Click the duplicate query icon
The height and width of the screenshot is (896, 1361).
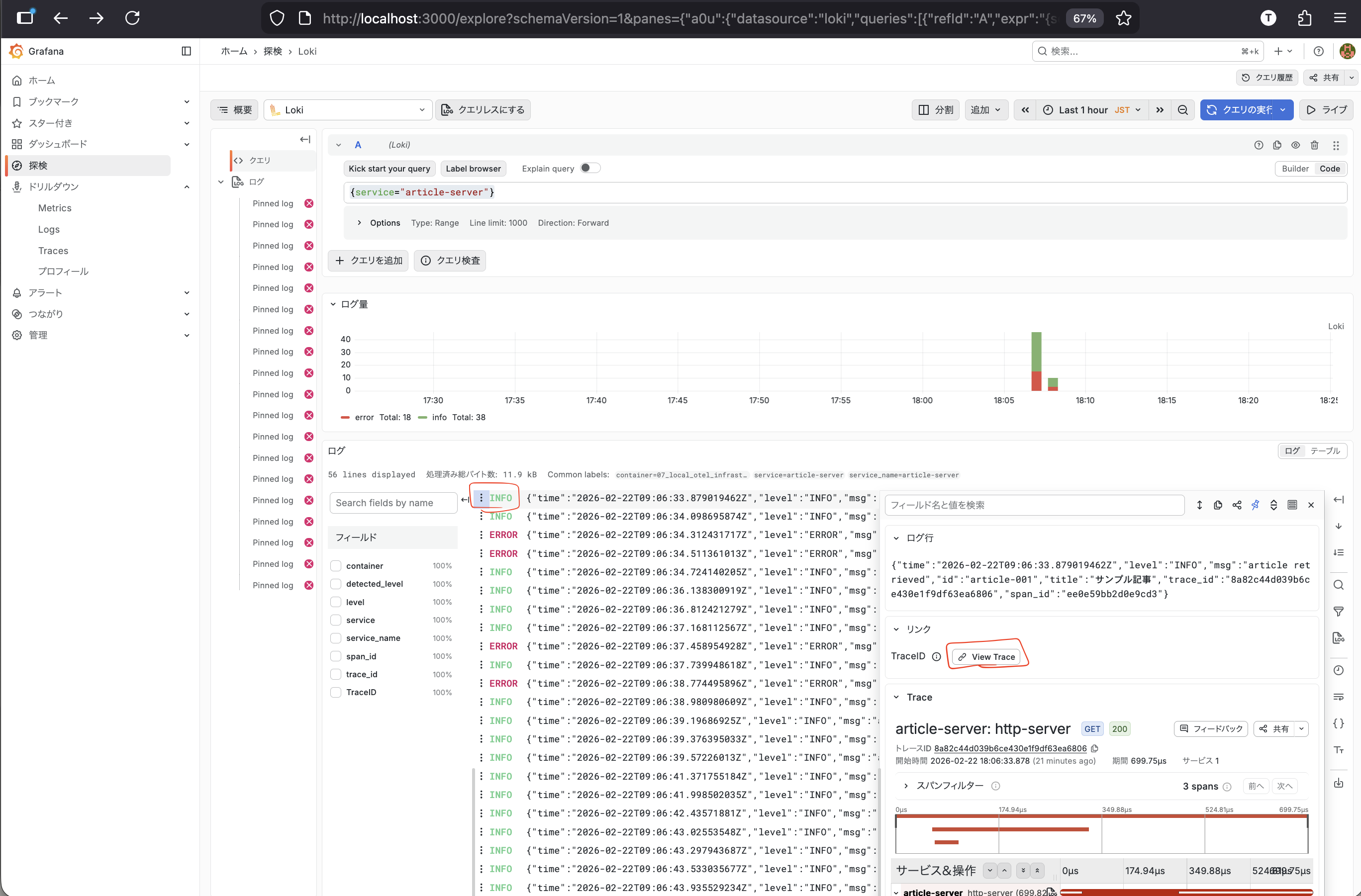pyautogui.click(x=1277, y=145)
